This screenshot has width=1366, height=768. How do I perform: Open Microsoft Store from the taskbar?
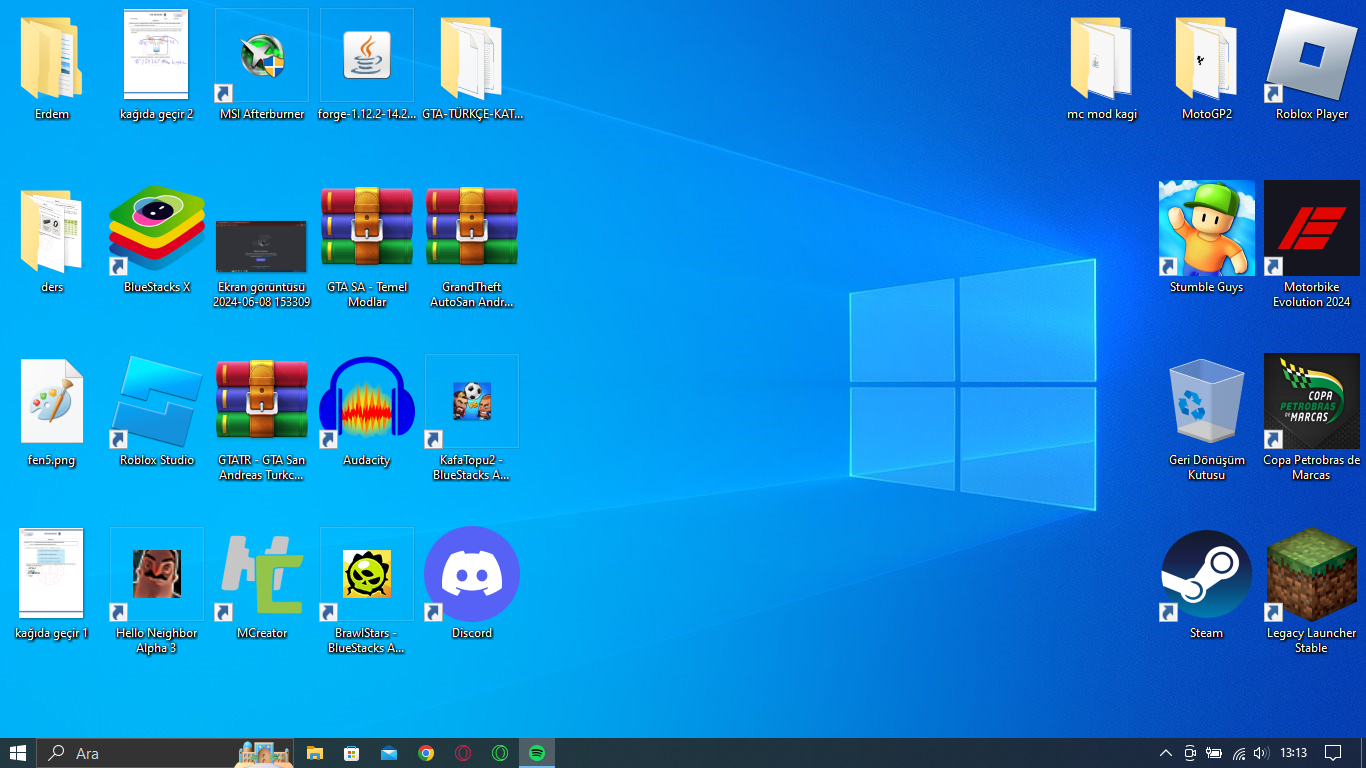[352, 753]
